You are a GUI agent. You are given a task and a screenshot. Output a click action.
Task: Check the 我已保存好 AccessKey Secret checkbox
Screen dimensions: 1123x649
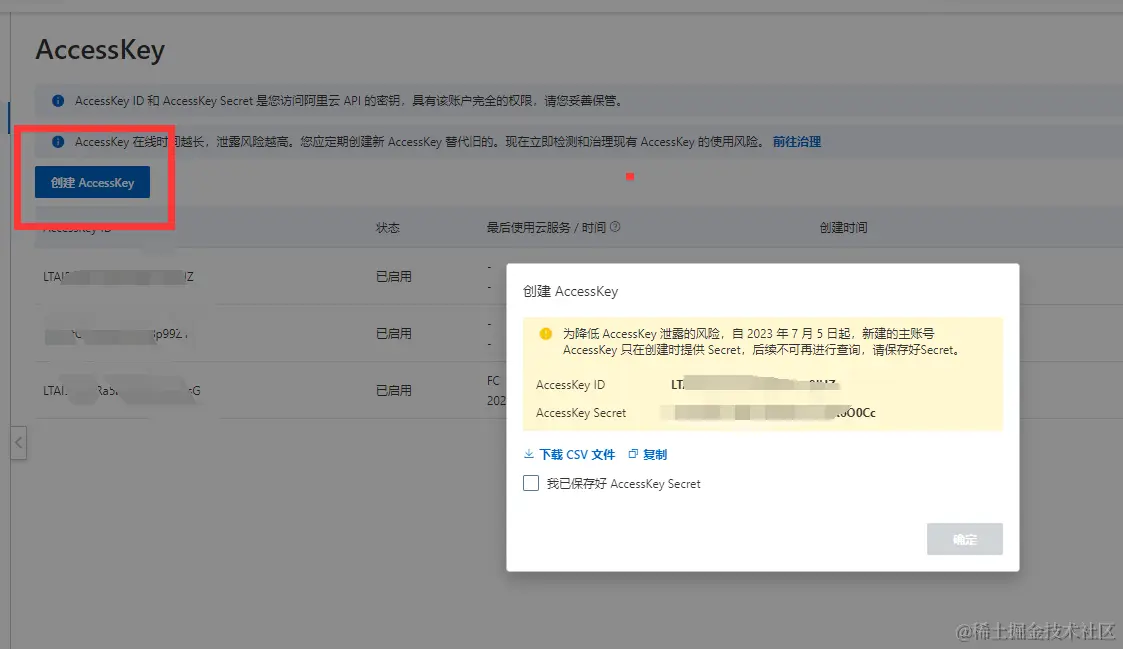pos(531,484)
